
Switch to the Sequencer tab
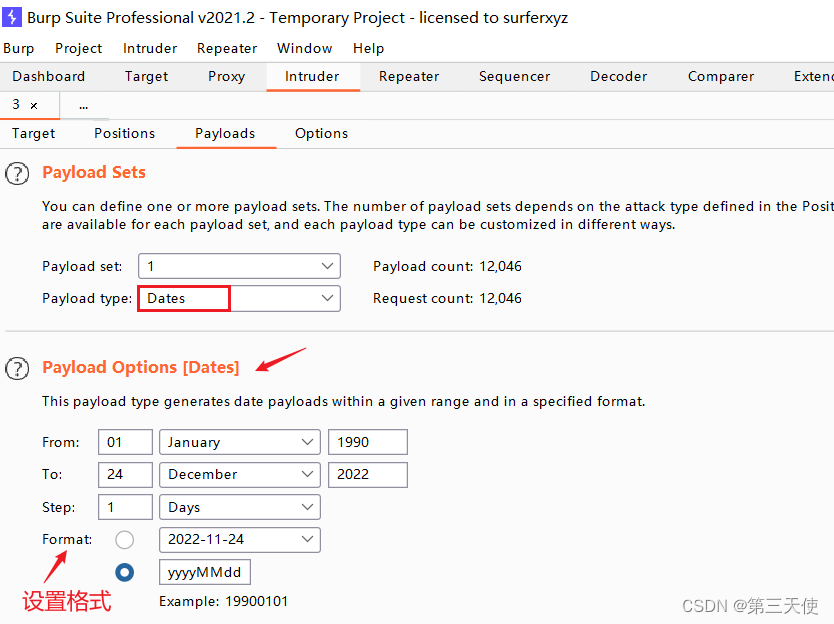tap(514, 77)
